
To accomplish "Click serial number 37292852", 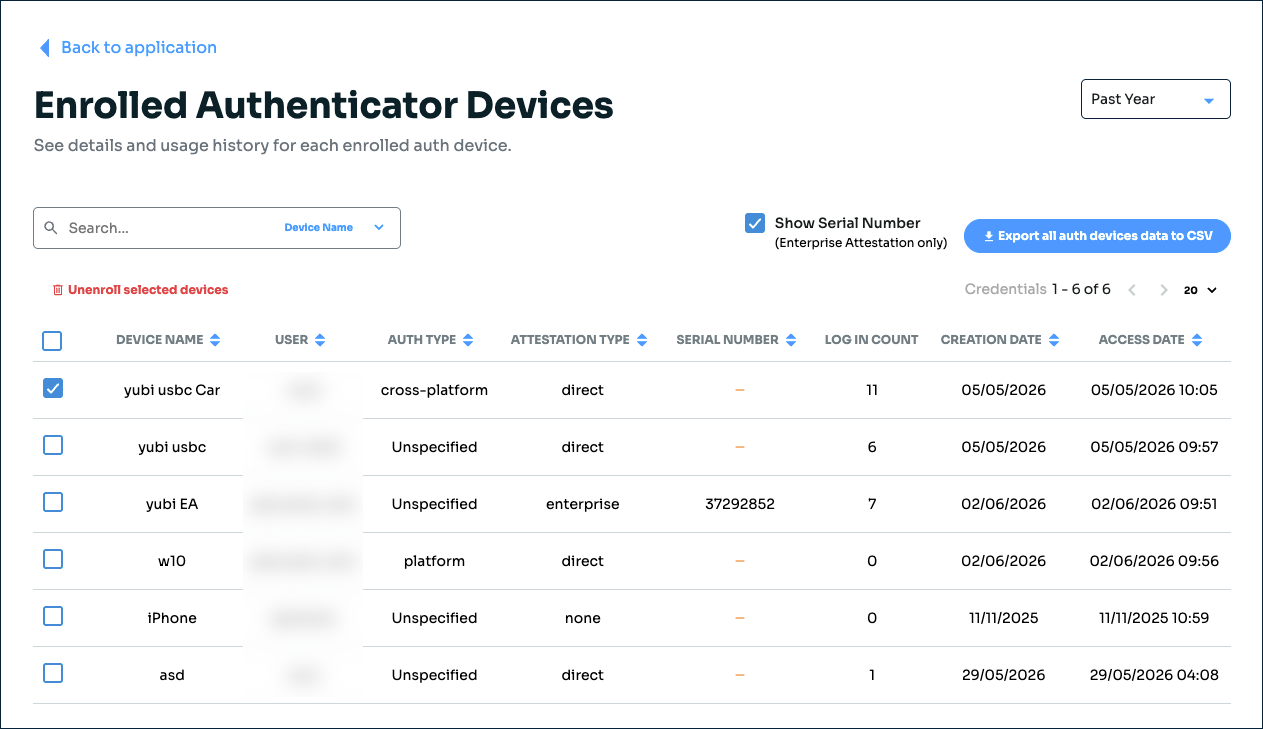I will click(740, 504).
